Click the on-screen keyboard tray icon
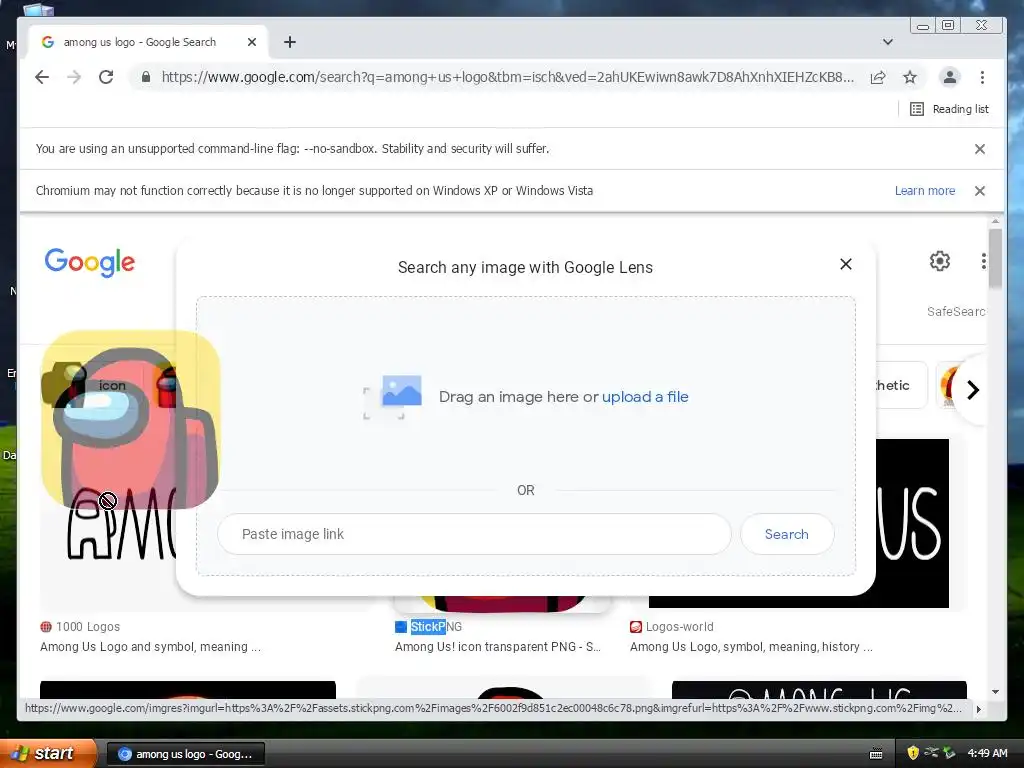Image resolution: width=1024 pixels, height=768 pixels. click(x=876, y=754)
